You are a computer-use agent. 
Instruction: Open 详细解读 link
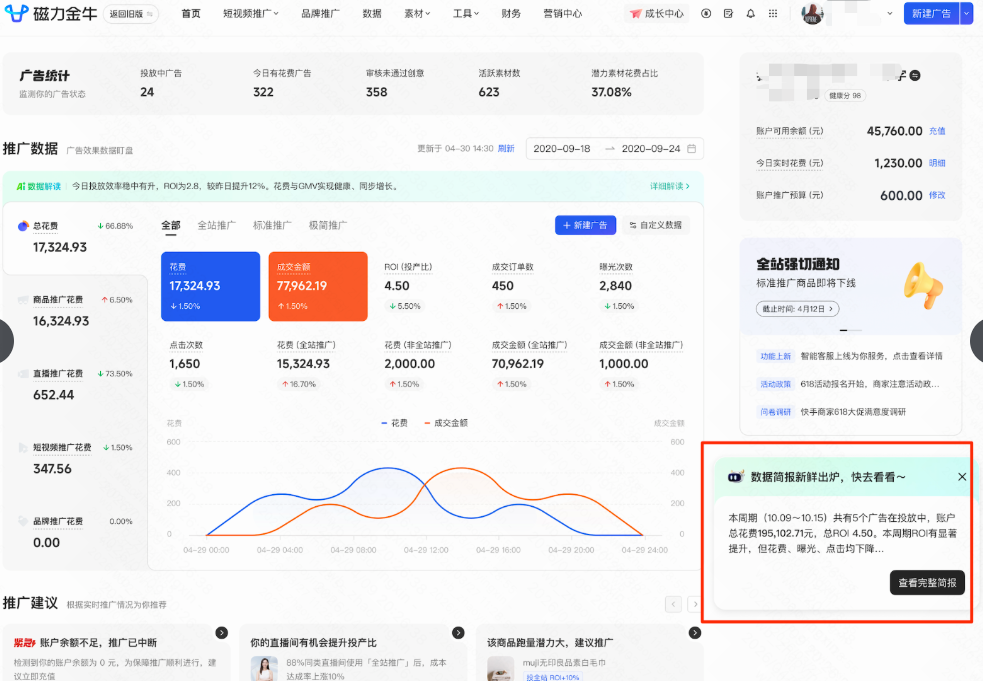point(670,186)
